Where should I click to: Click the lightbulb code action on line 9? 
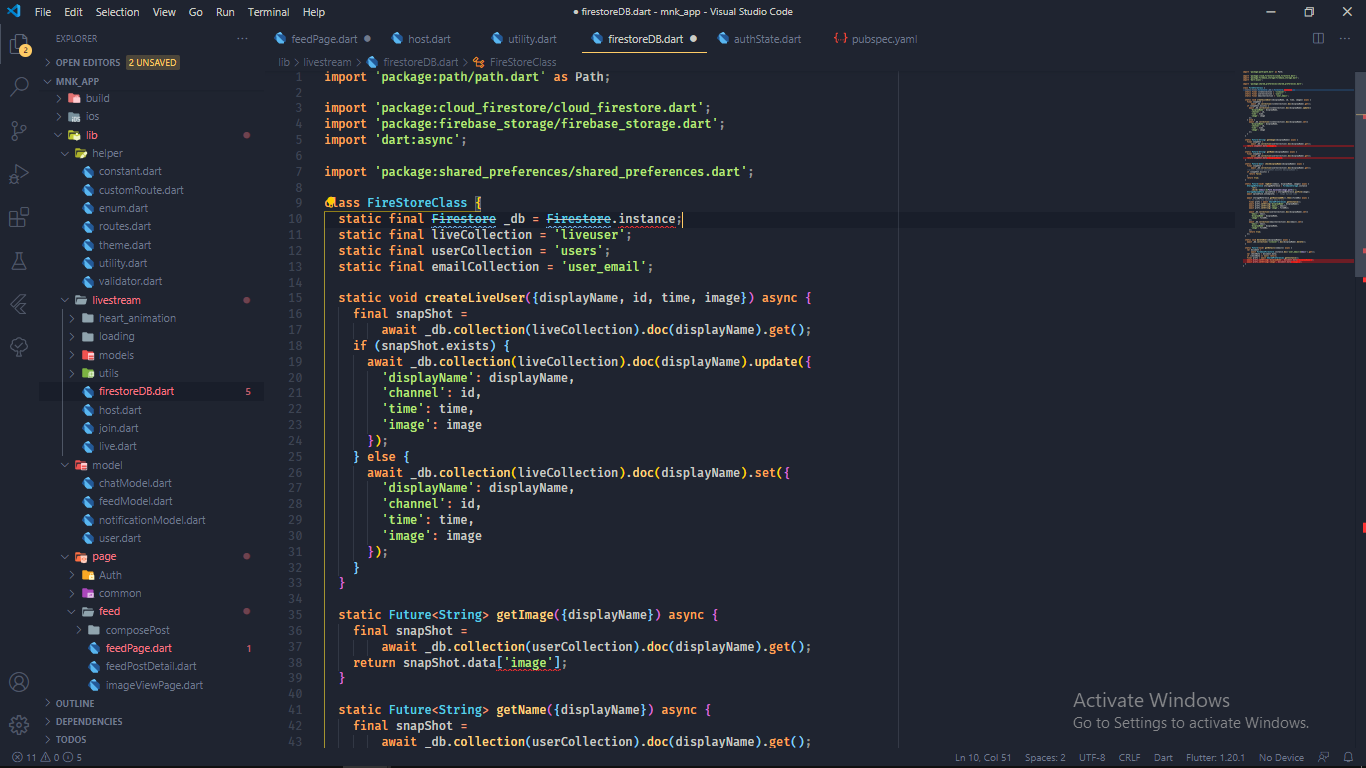tap(329, 203)
